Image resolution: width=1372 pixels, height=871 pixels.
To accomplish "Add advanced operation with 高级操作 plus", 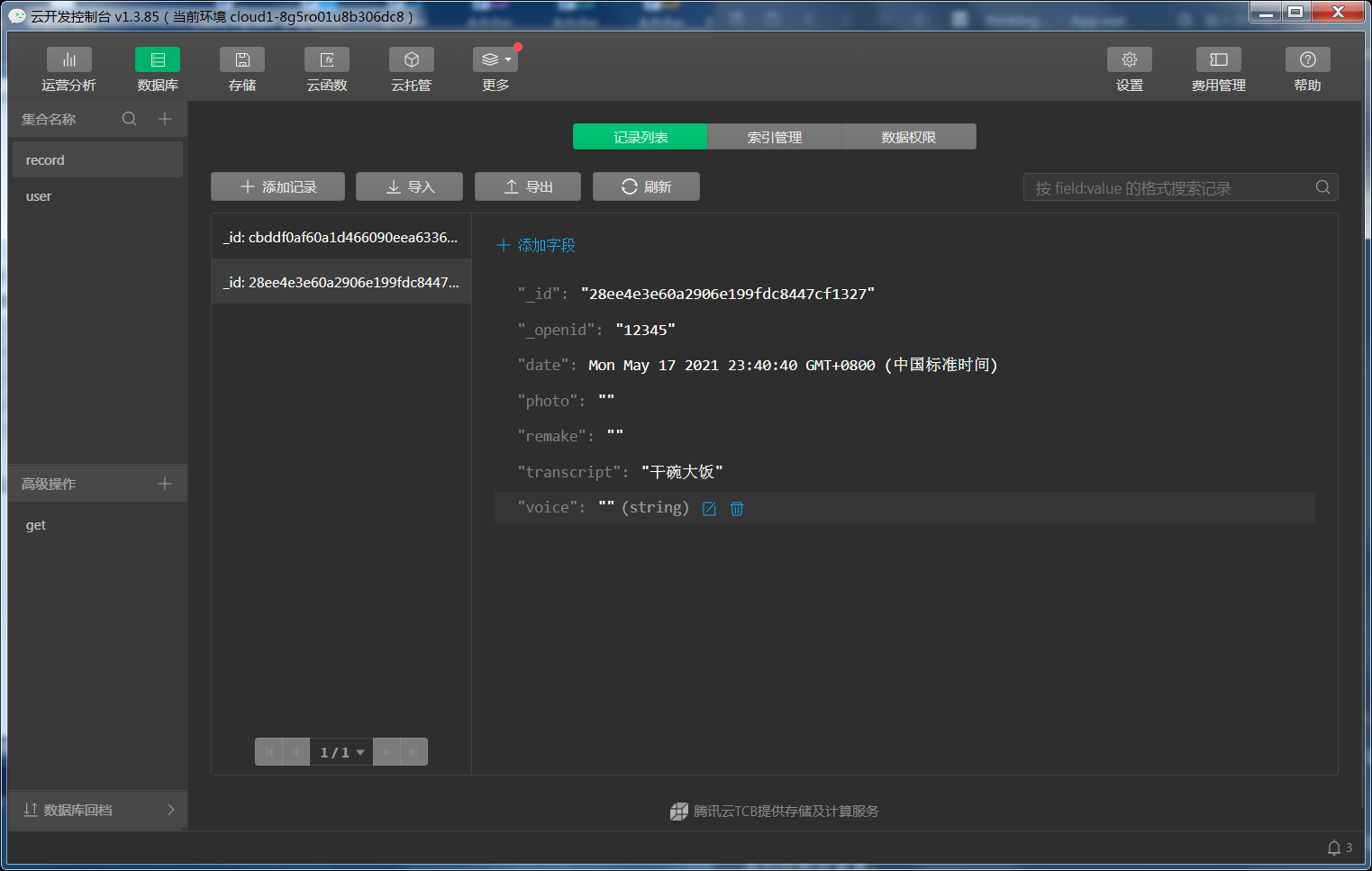I will tap(165, 484).
